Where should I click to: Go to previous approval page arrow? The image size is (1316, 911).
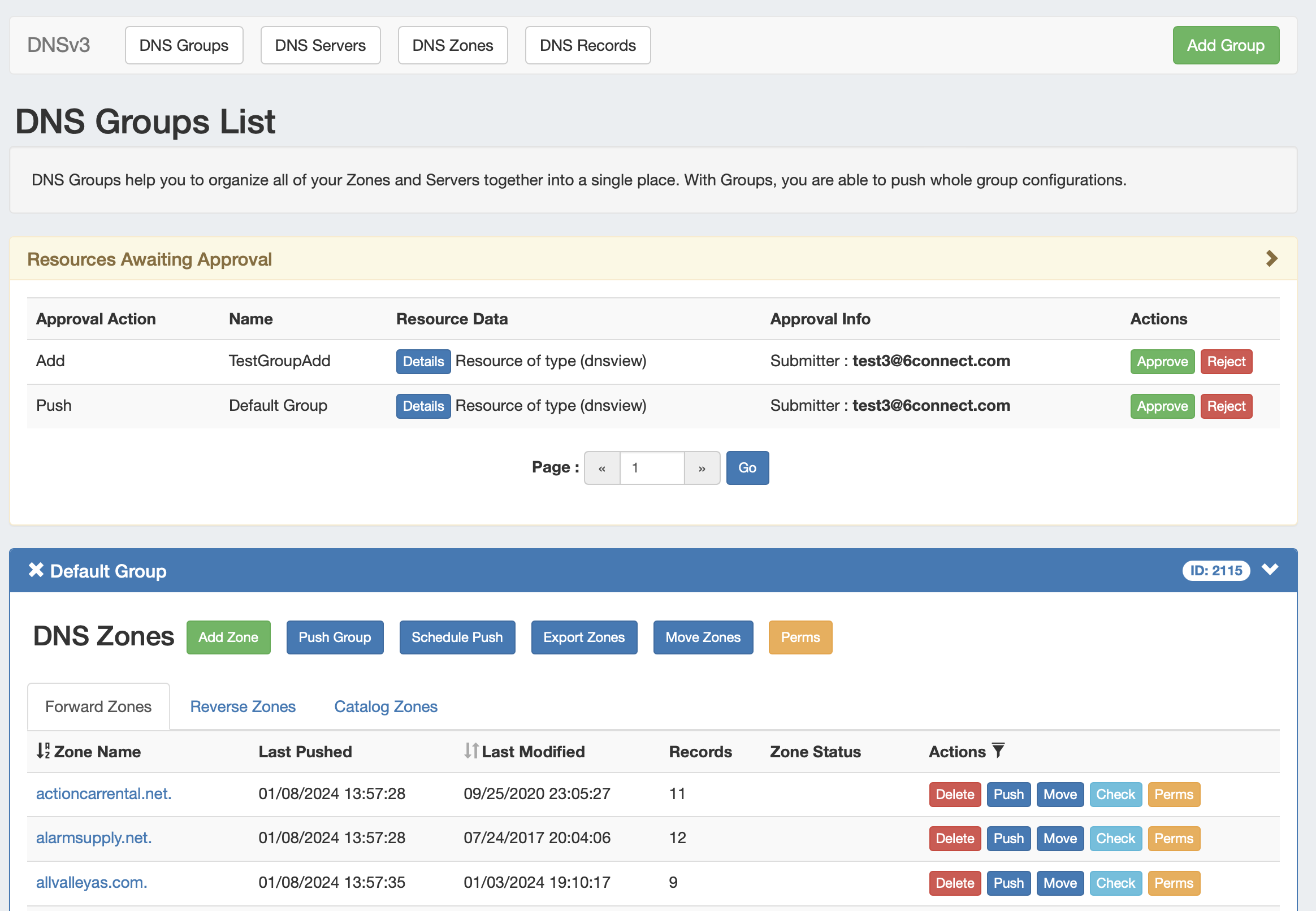click(602, 468)
